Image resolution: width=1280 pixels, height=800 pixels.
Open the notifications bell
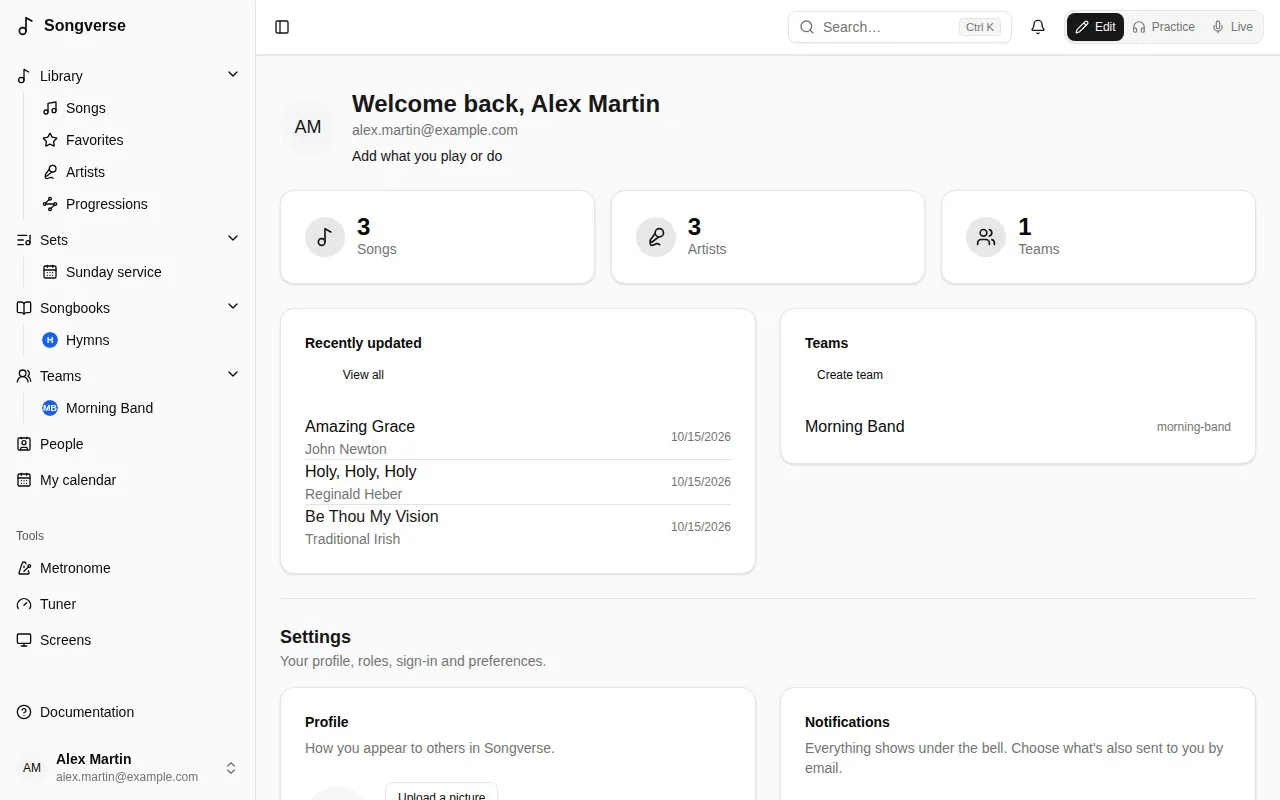1038,27
